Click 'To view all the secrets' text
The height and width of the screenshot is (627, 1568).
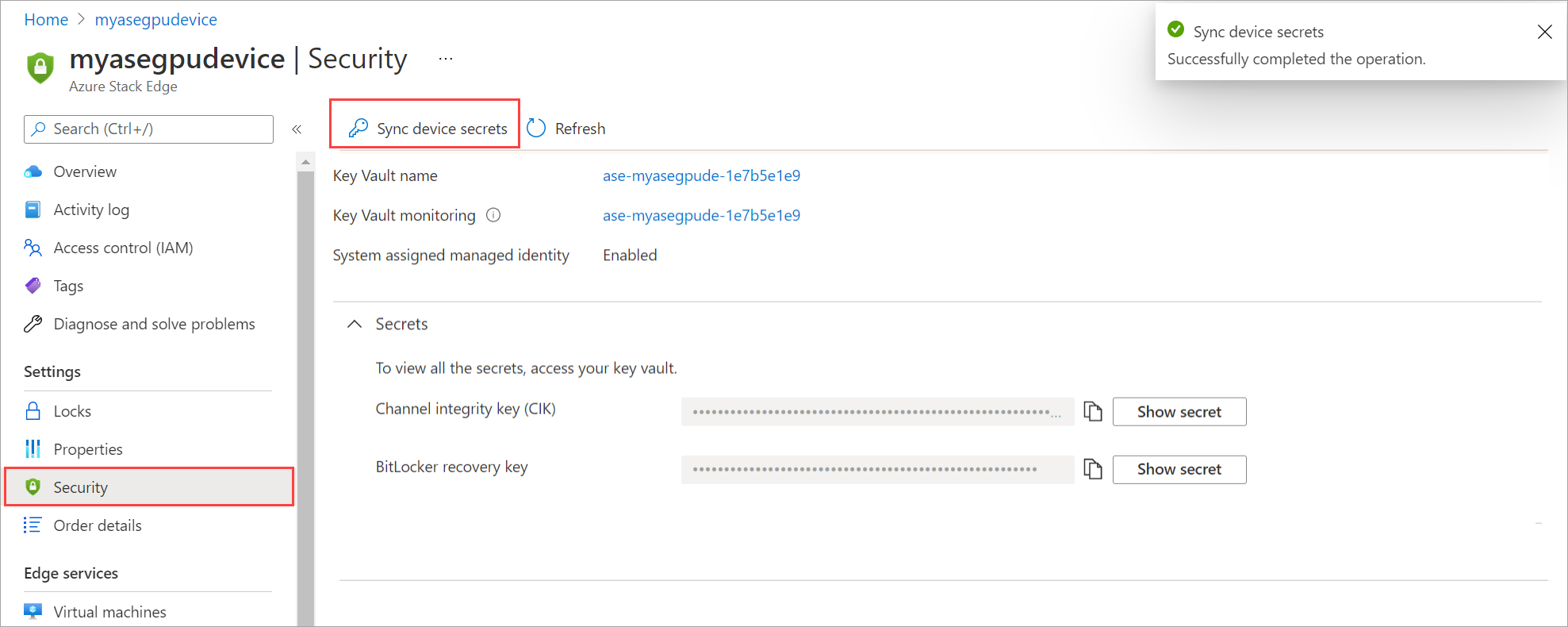[526, 368]
